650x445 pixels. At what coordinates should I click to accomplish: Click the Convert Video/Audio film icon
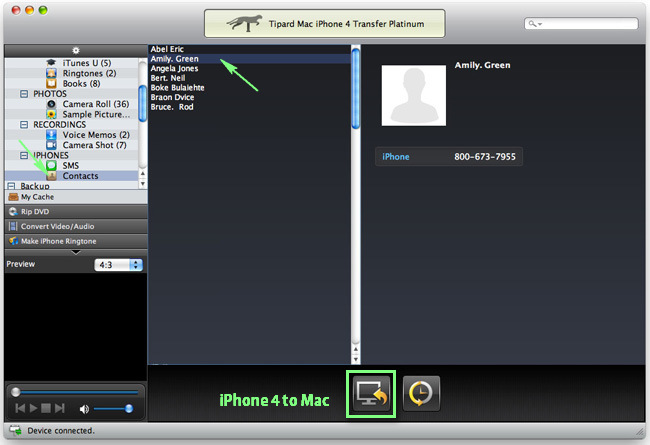[13, 226]
